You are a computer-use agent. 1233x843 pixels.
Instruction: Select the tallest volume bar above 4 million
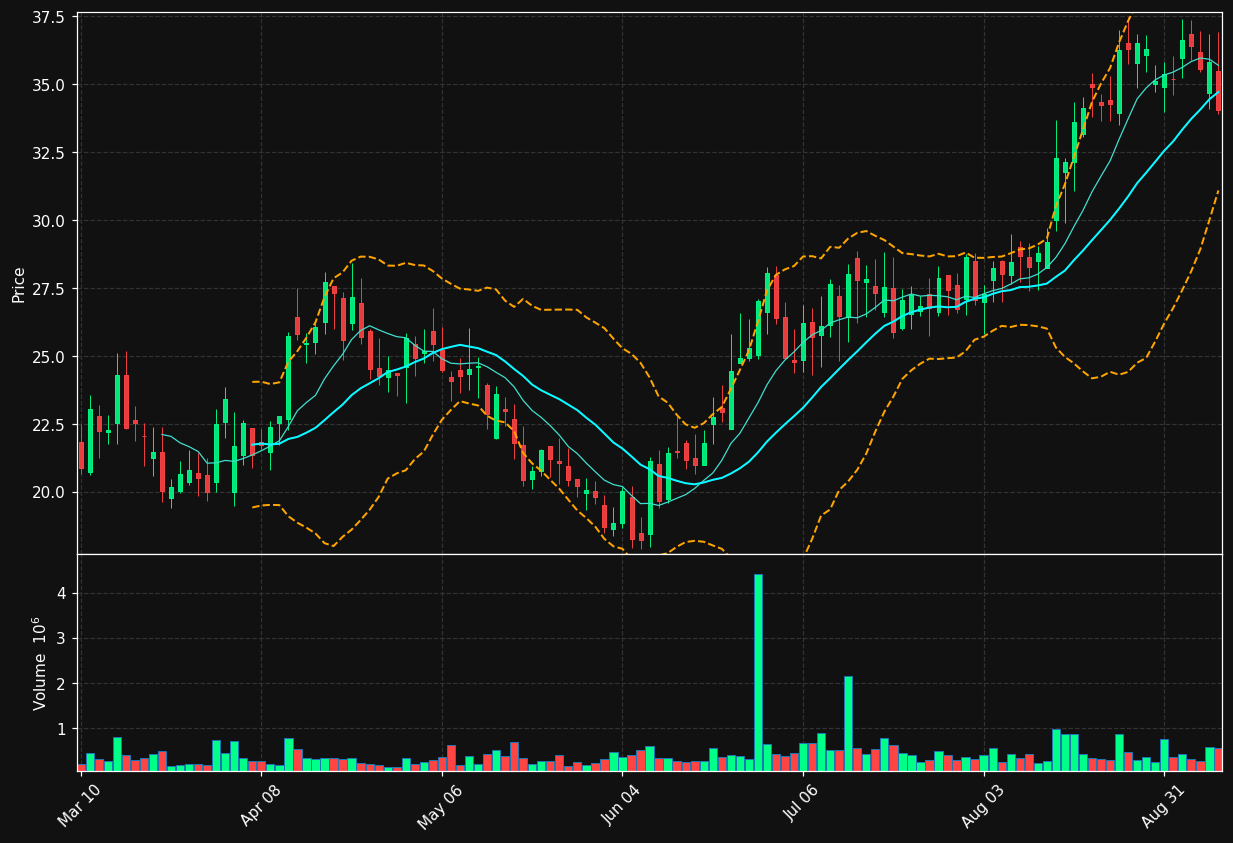point(758,672)
